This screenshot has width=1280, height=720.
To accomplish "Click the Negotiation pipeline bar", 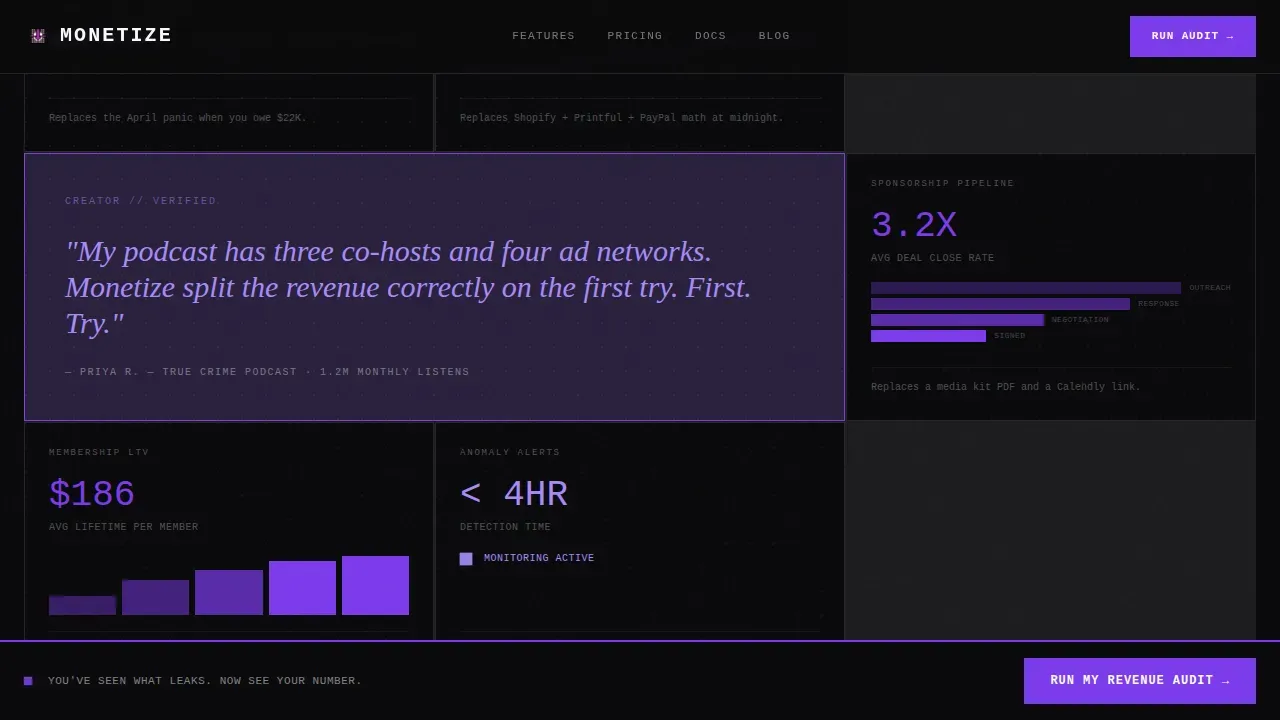I will [x=957, y=320].
